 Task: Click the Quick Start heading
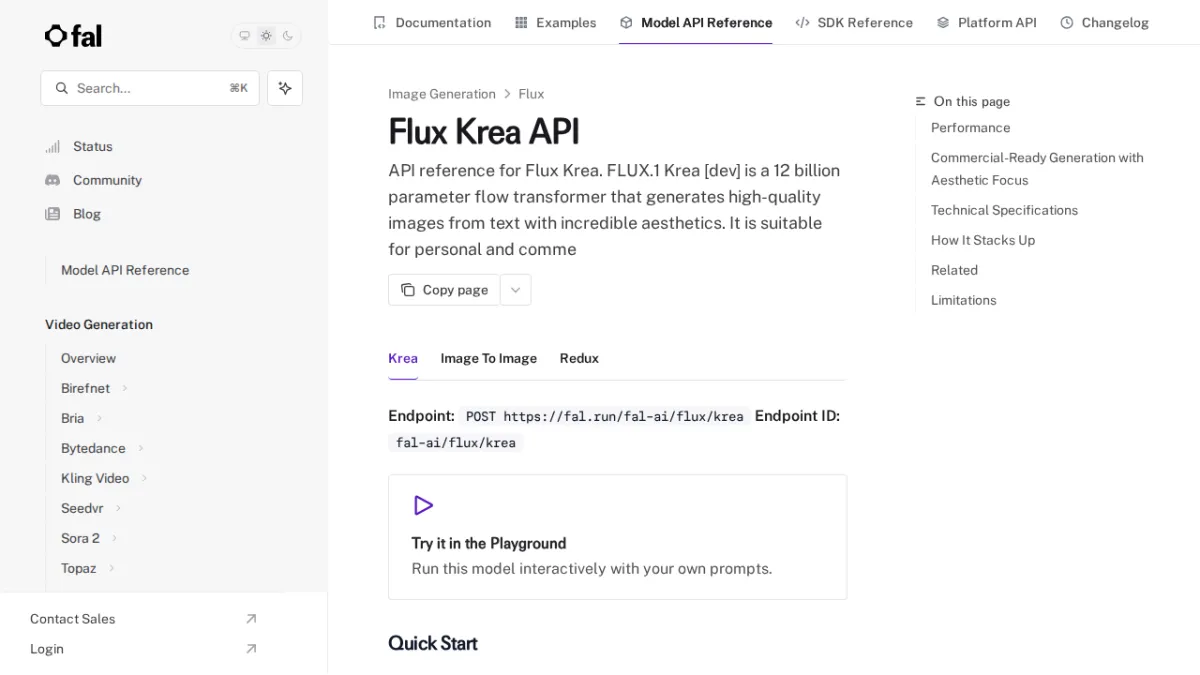(x=433, y=643)
